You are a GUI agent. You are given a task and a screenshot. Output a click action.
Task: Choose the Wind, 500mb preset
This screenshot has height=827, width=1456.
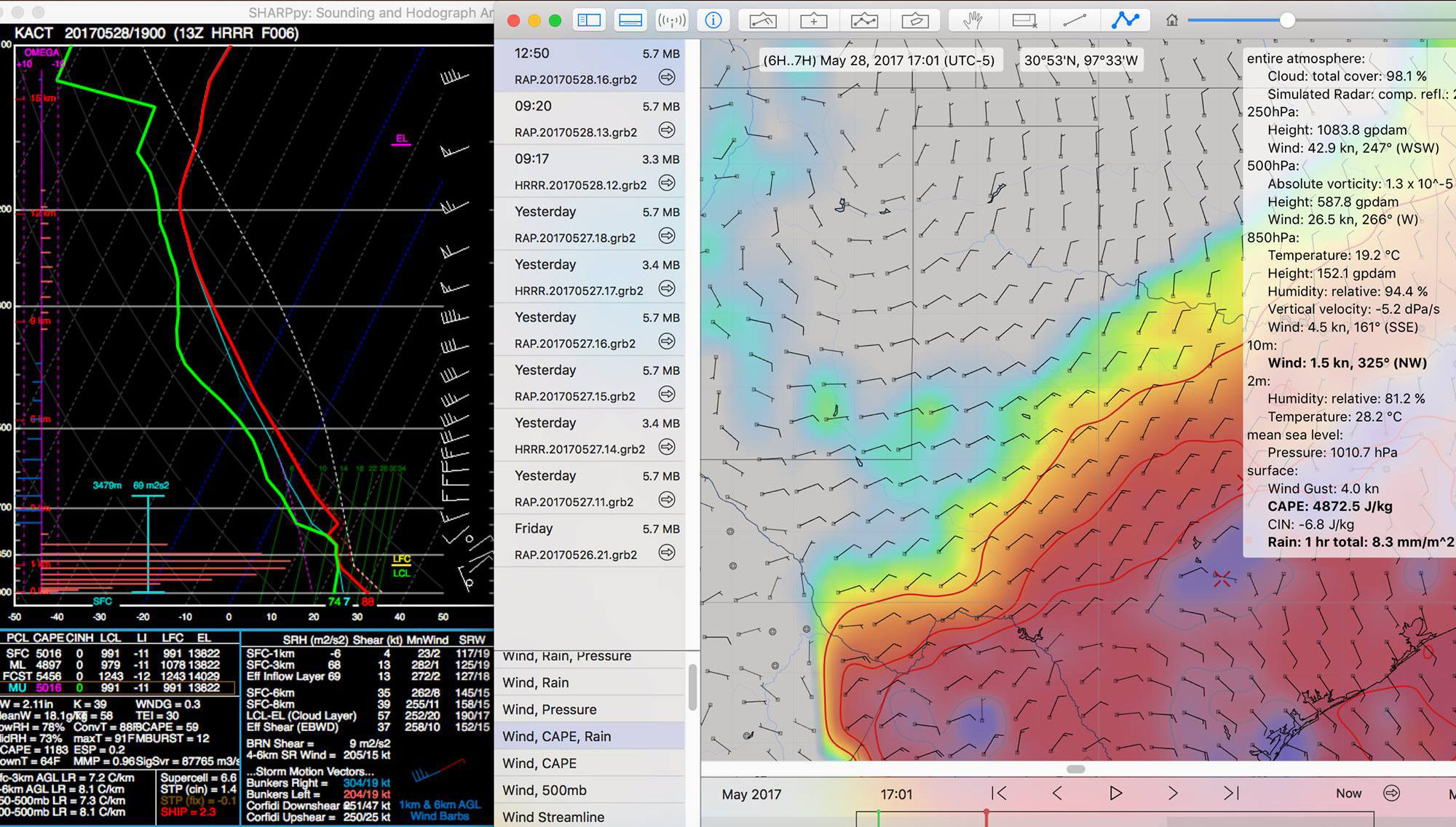(x=590, y=790)
